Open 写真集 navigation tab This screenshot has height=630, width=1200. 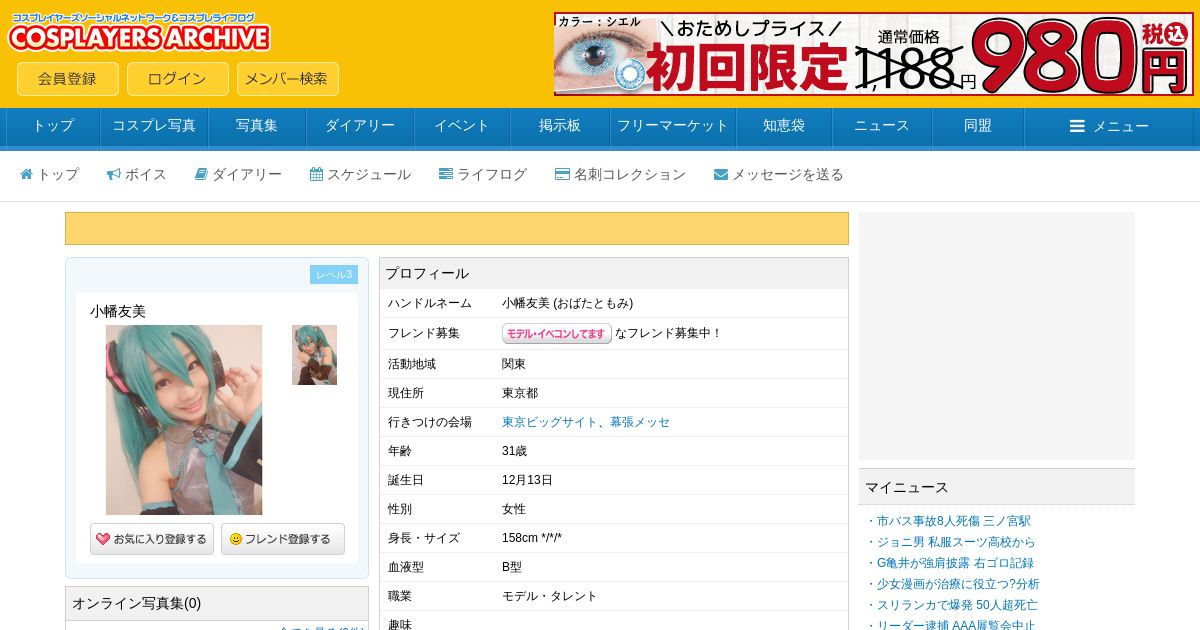(x=257, y=126)
